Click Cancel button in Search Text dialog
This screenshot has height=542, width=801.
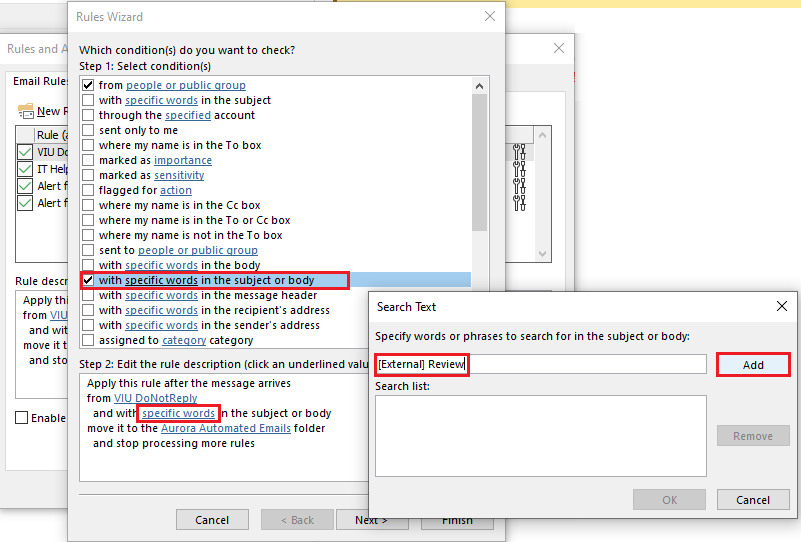753,500
